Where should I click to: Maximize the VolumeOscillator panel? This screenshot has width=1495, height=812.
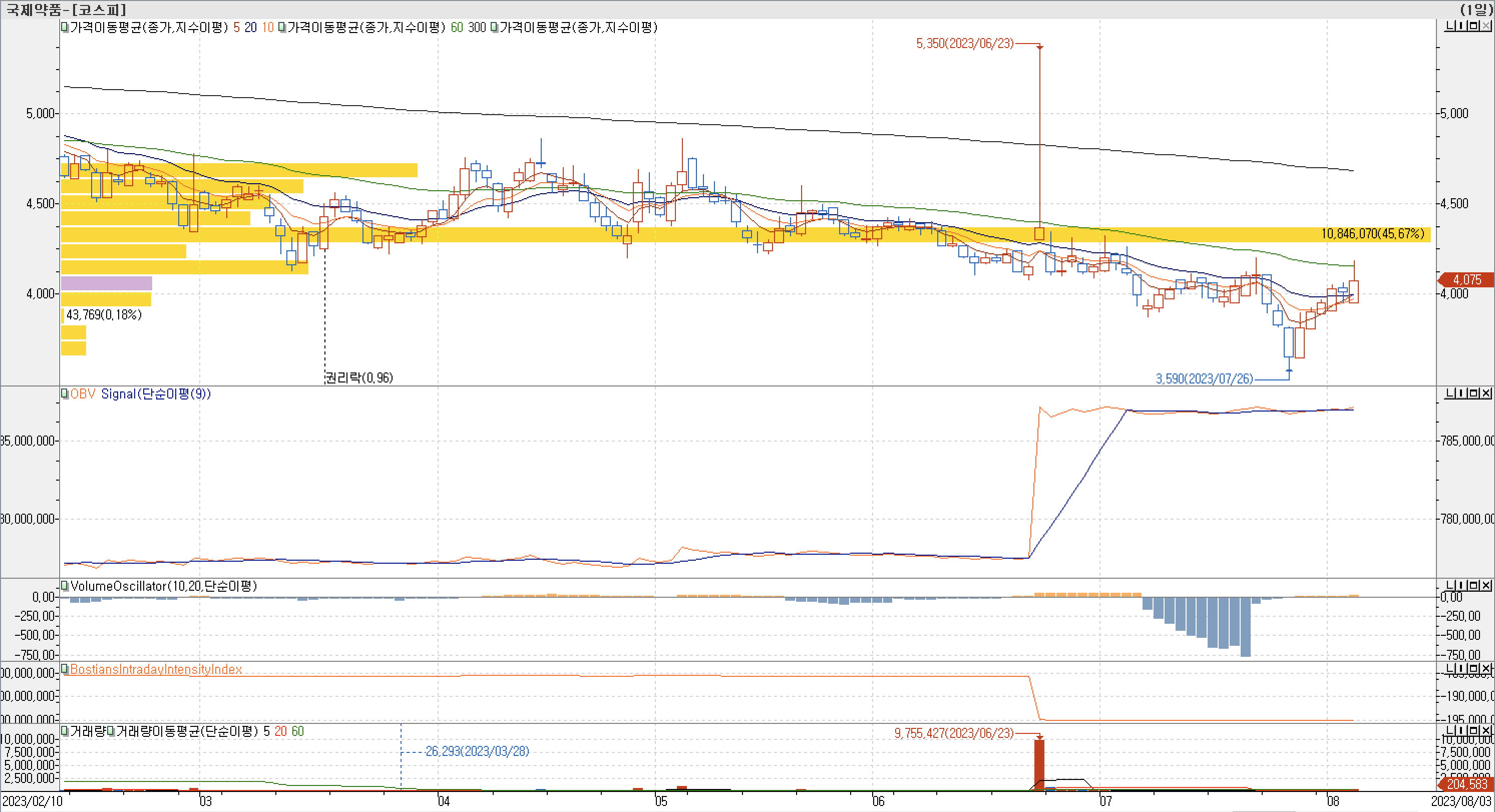(1474, 586)
